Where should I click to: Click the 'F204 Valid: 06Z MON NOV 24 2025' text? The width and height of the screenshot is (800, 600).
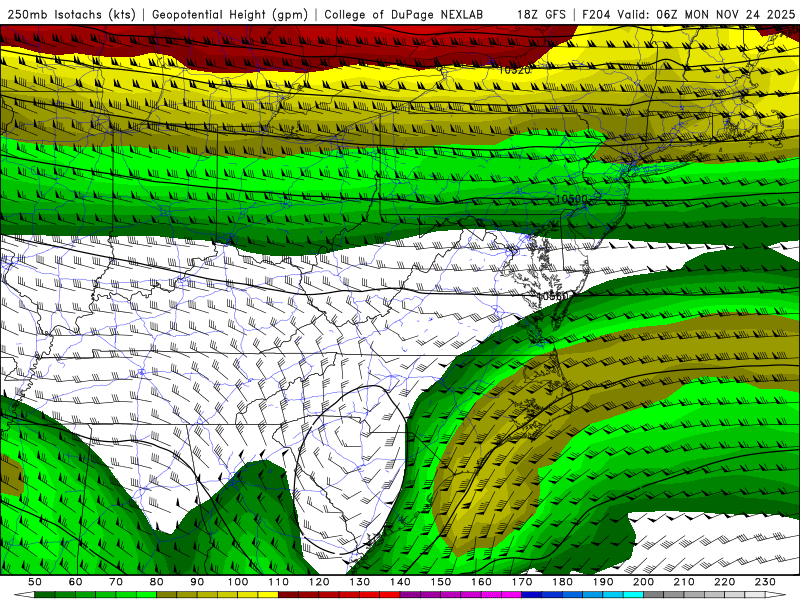[688, 14]
